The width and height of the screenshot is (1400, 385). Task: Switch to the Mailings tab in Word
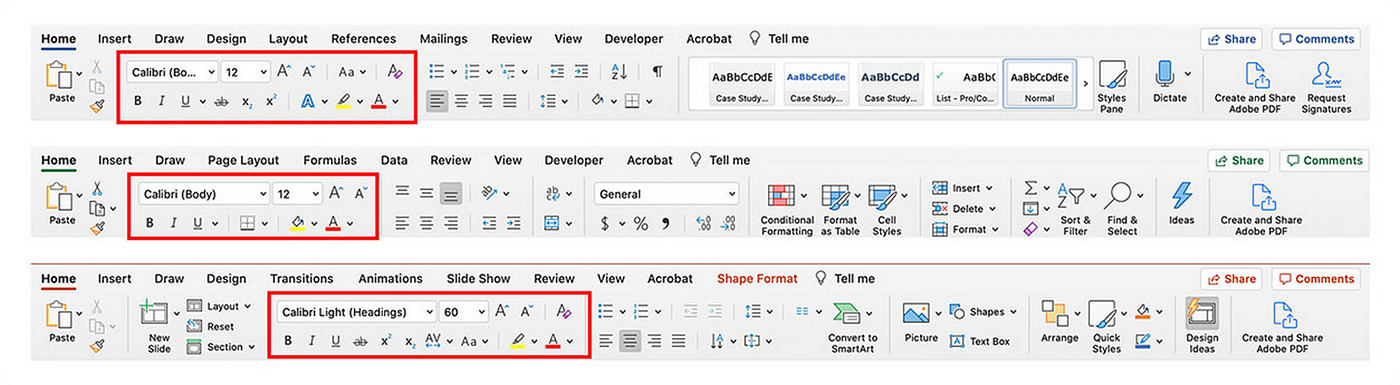(443, 39)
